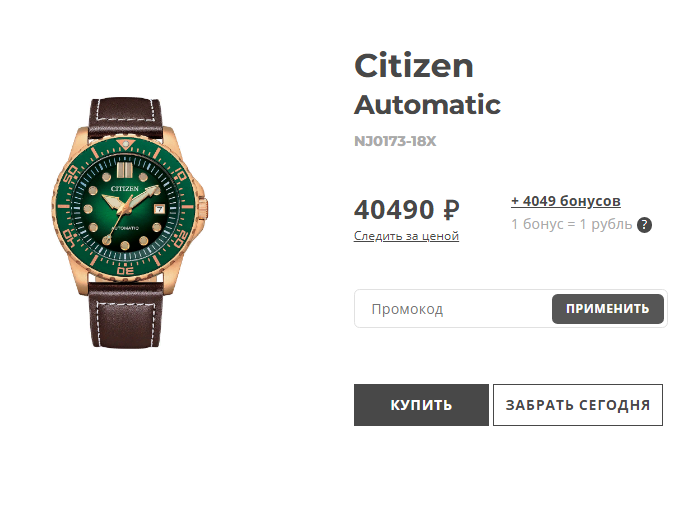The width and height of the screenshot is (688, 517).
Task: Open the + 4049 бонусов link
Action: [566, 201]
